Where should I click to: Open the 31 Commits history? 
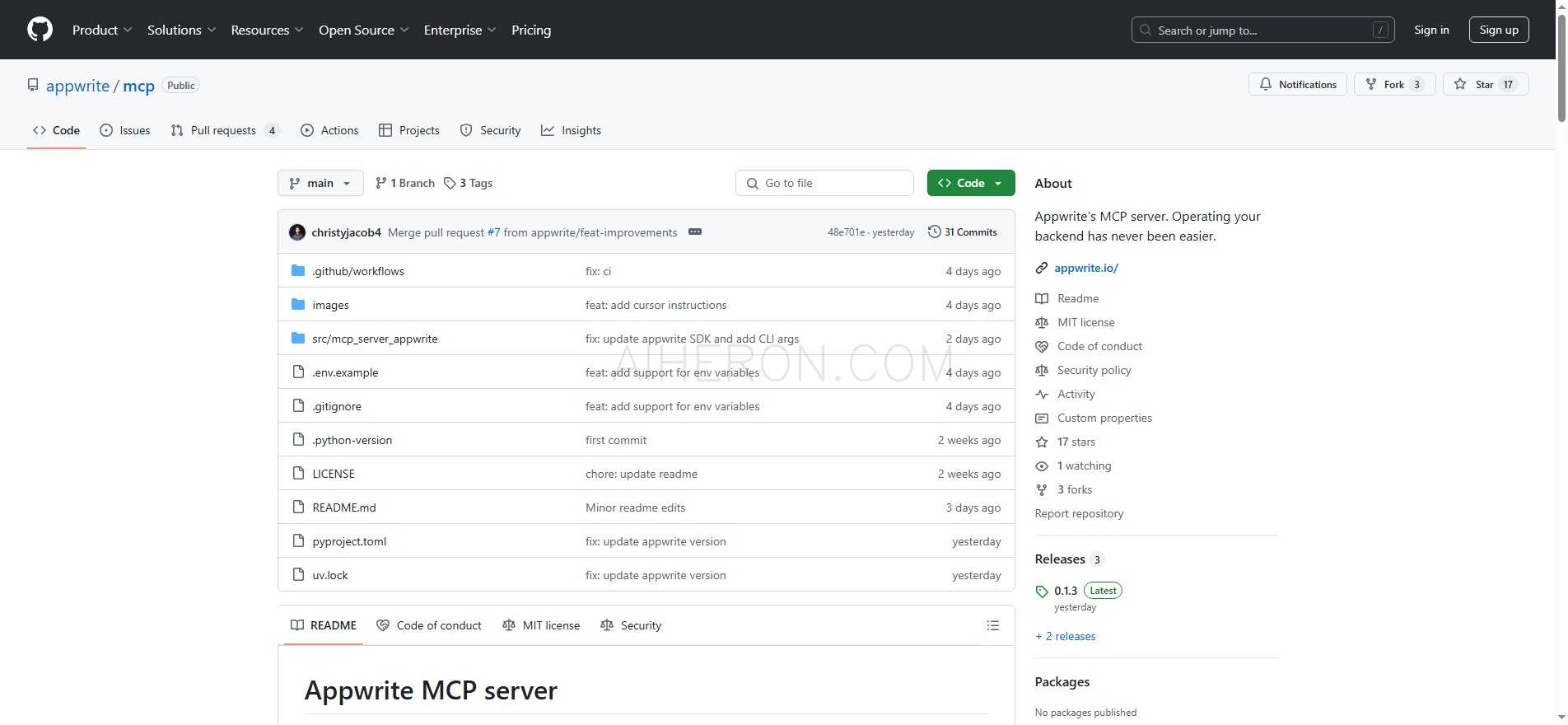point(962,232)
